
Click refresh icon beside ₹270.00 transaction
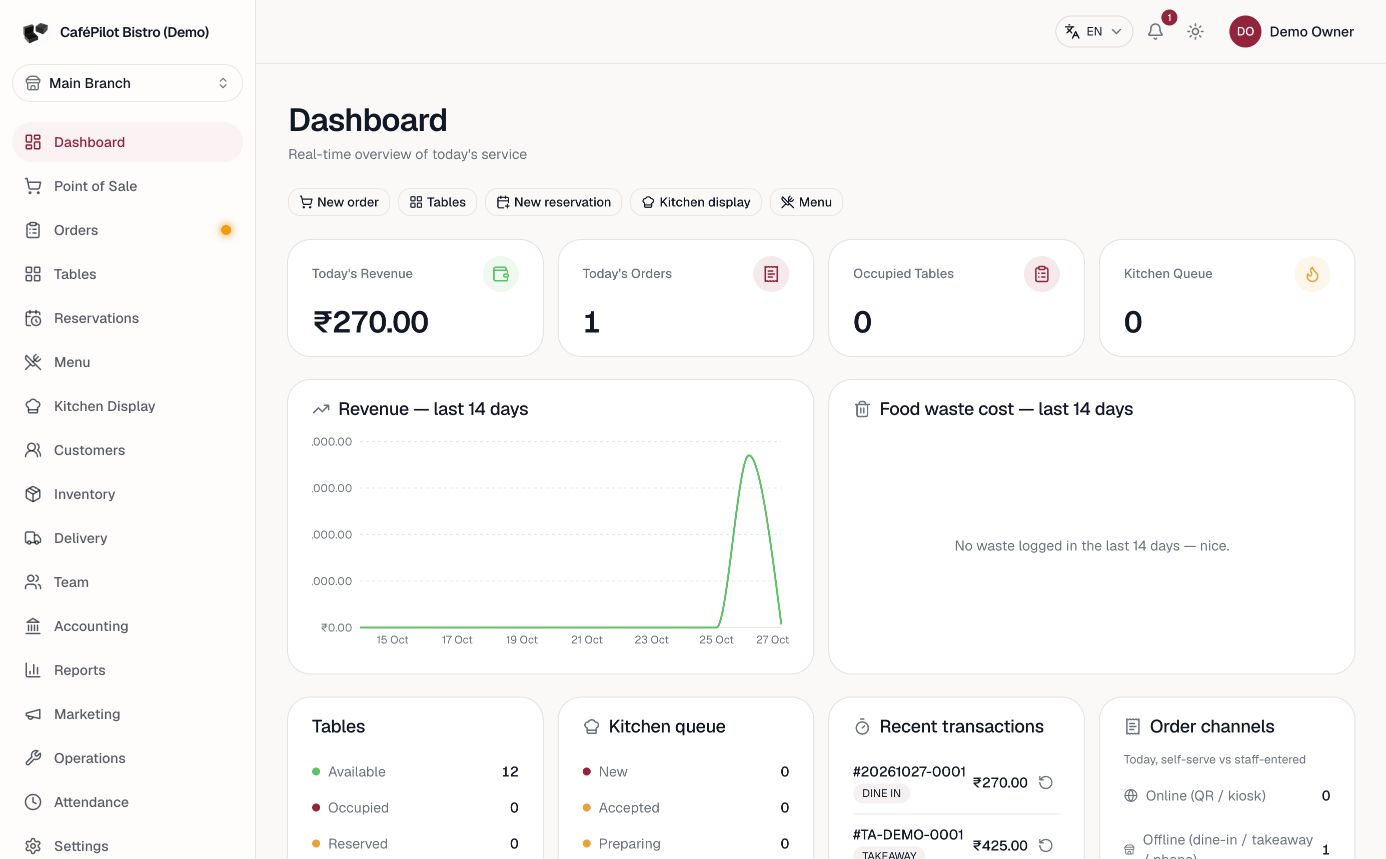[1046, 782]
